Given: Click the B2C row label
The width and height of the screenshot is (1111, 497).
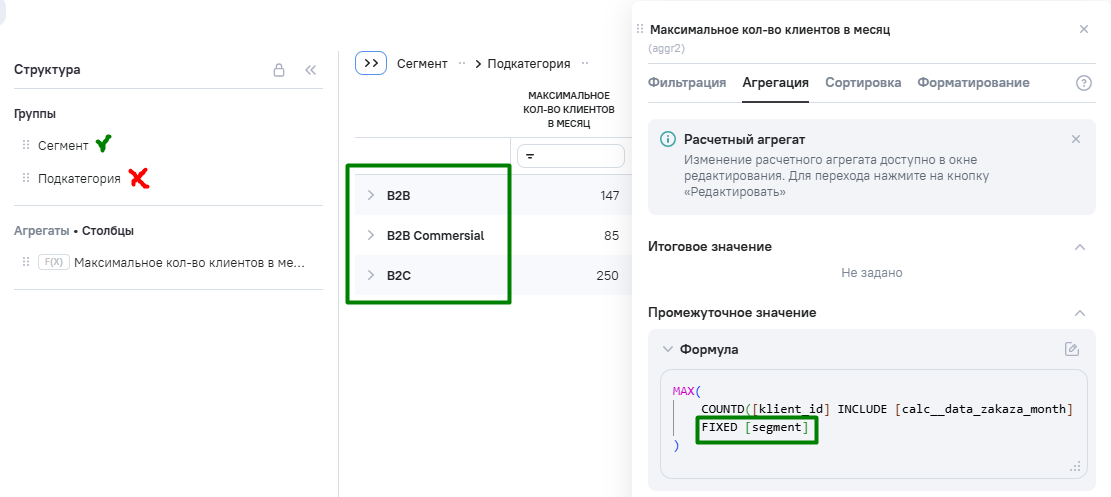Looking at the screenshot, I should tap(399, 276).
